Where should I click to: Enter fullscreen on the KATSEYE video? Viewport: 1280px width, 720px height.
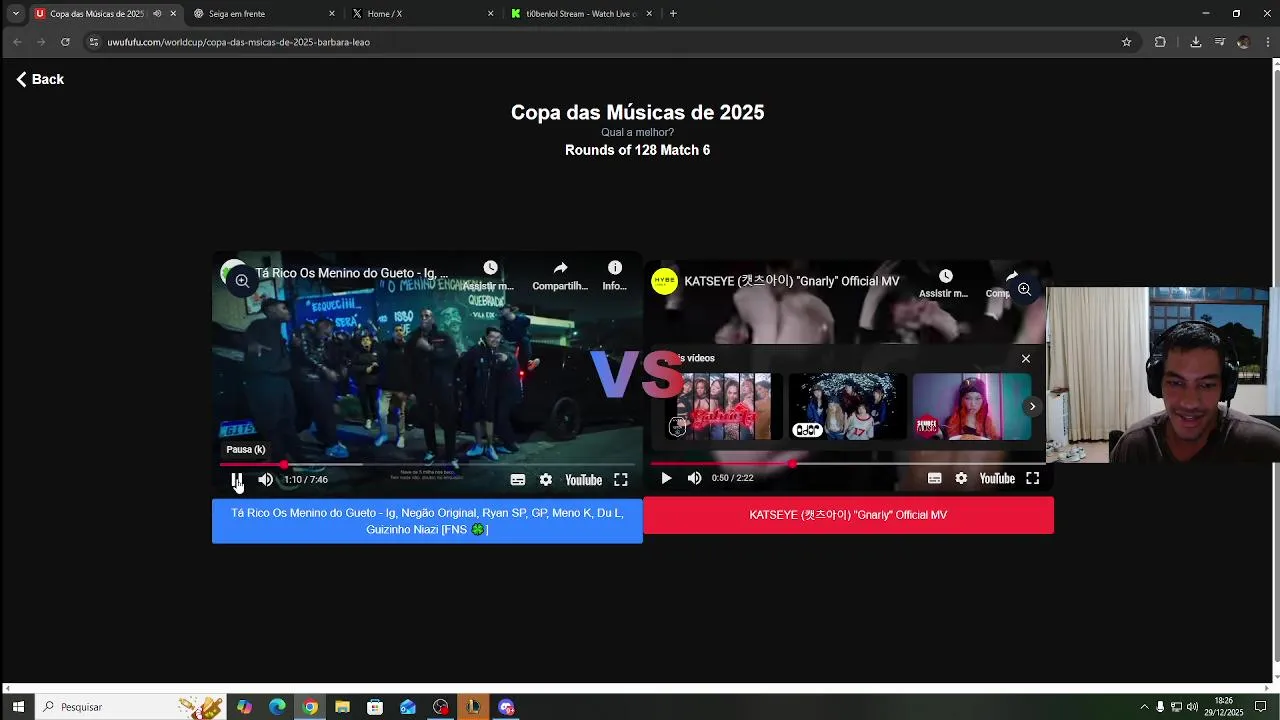tap(1033, 479)
